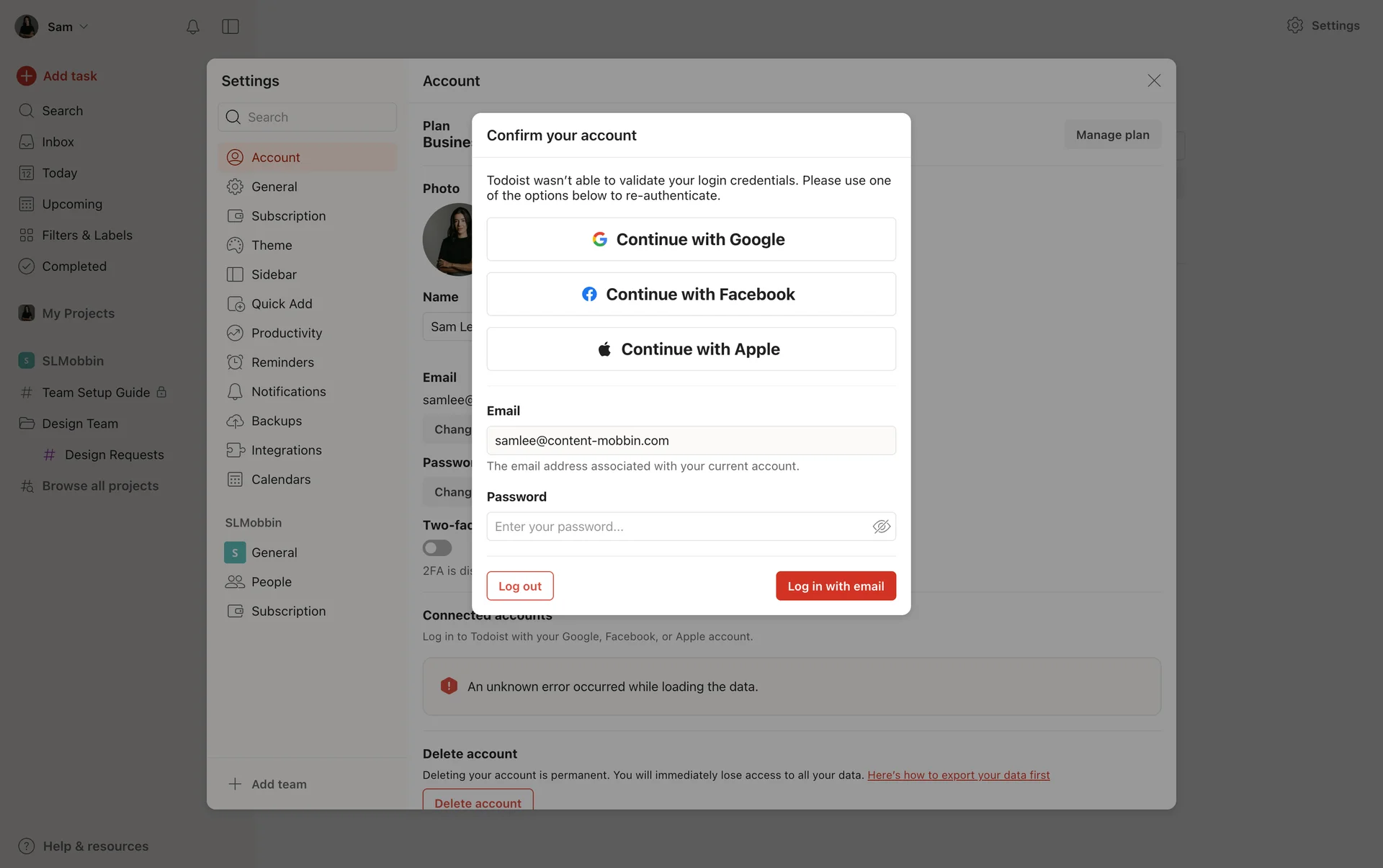Screen dimensions: 1383x868
Task: Open export your data first link
Action: tap(958, 775)
